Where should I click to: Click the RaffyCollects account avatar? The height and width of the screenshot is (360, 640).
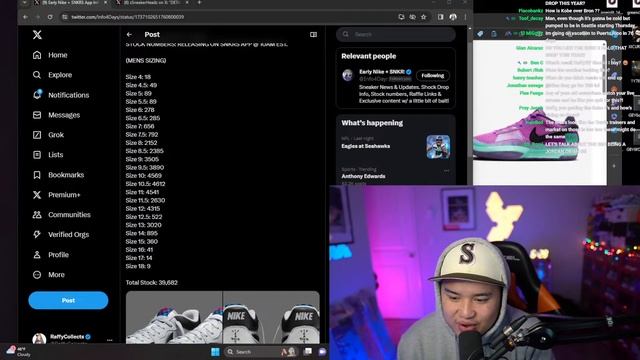39,339
